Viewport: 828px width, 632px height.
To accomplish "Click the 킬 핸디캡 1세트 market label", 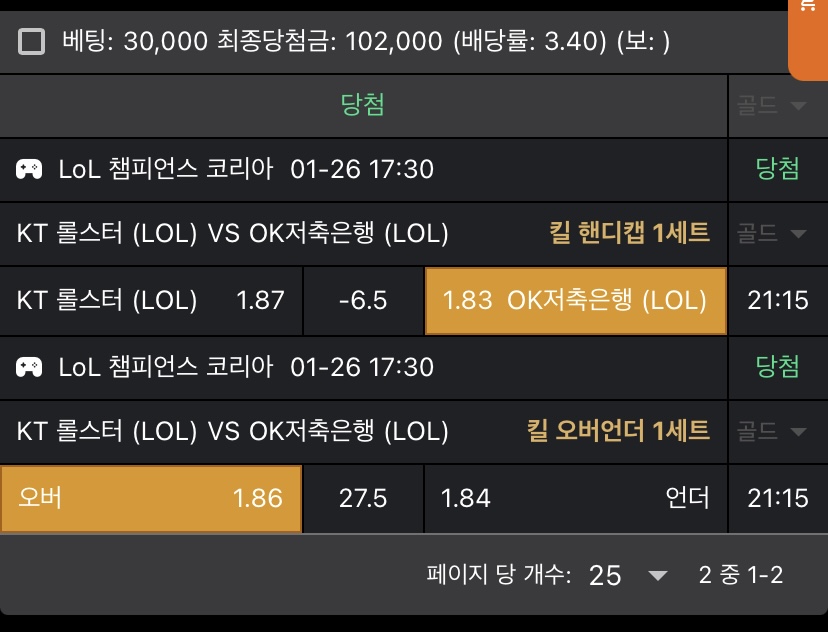I will (x=629, y=234).
